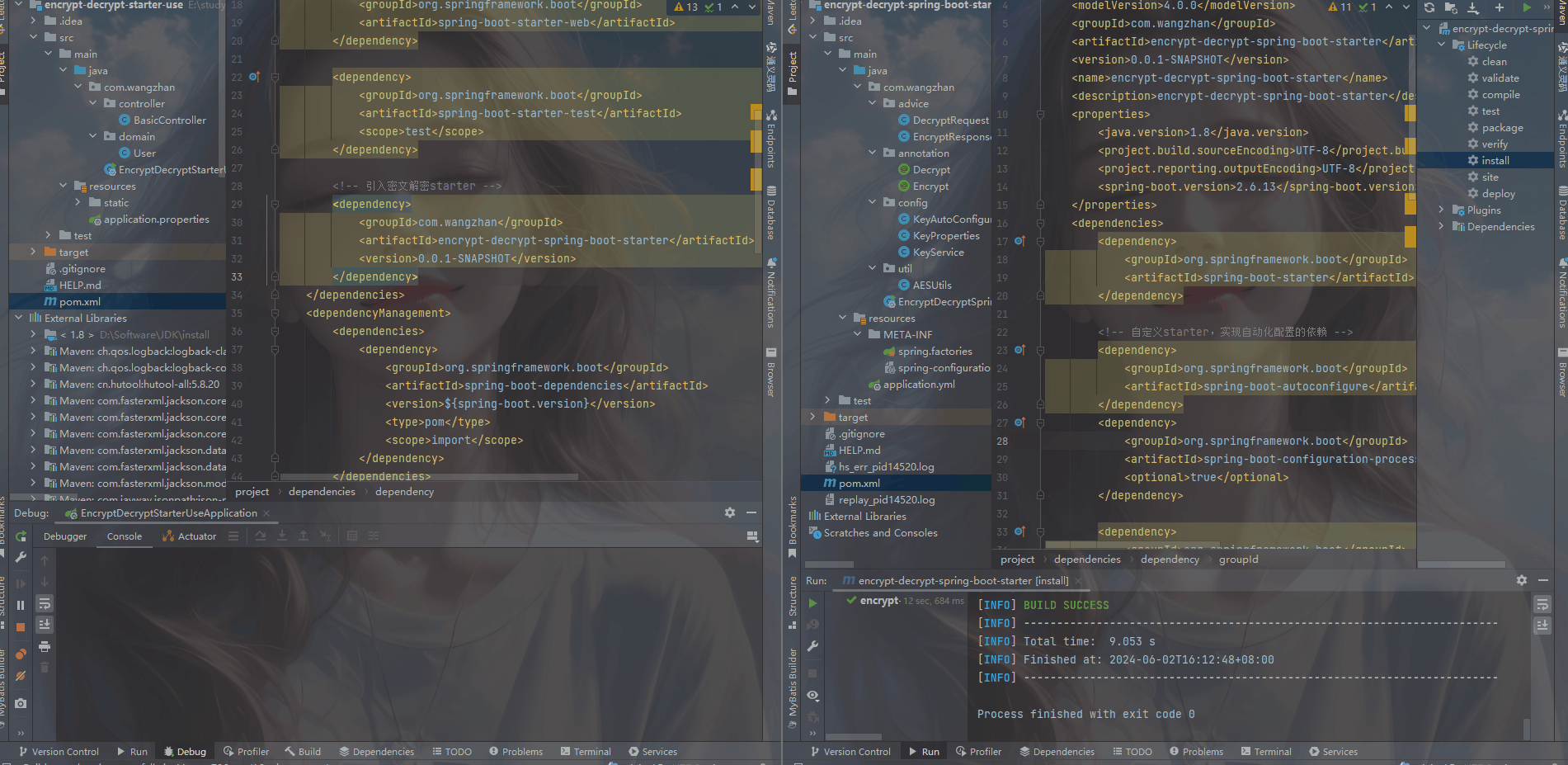Toggle the Notifications tool window in starter-use window
This screenshot has width=1568, height=765.
click(x=771, y=292)
